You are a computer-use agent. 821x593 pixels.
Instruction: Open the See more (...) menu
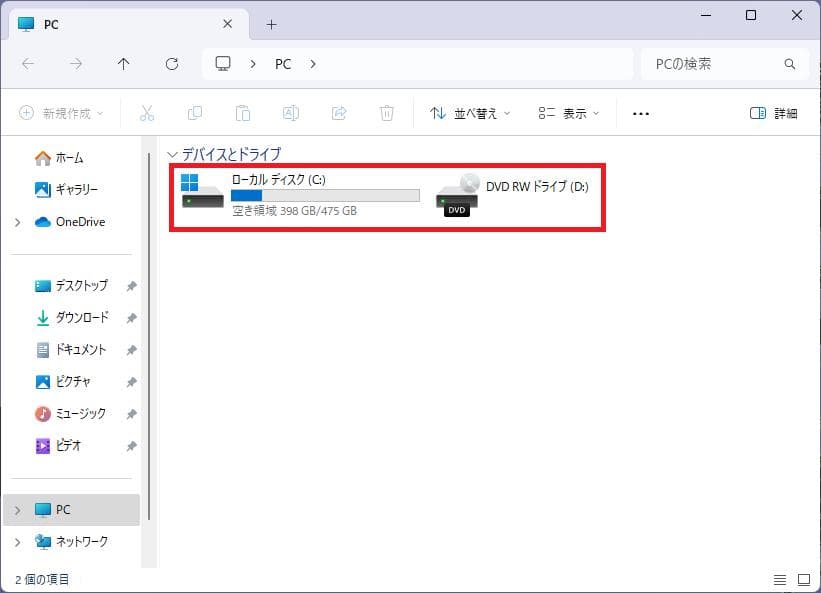pos(640,113)
